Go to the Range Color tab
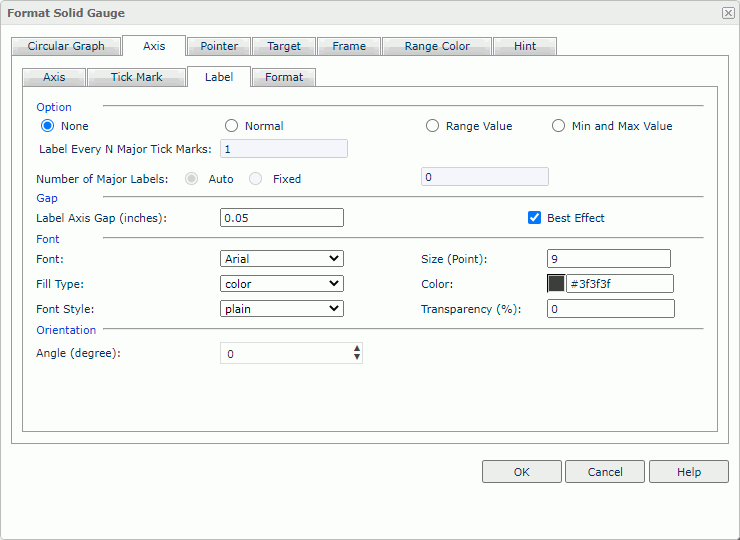740x540 pixels. coord(437,46)
